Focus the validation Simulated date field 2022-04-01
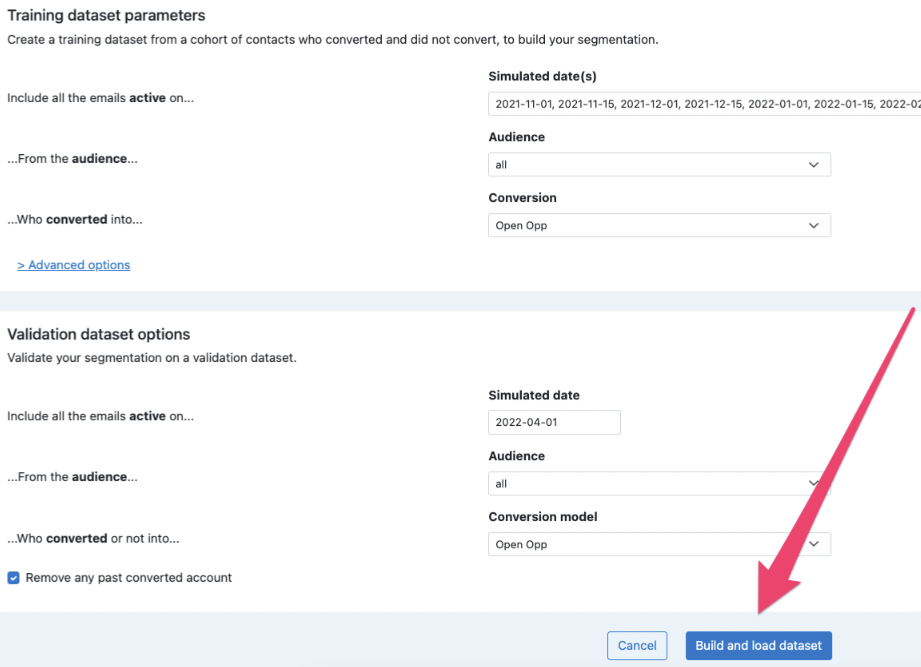921x667 pixels. tap(554, 423)
